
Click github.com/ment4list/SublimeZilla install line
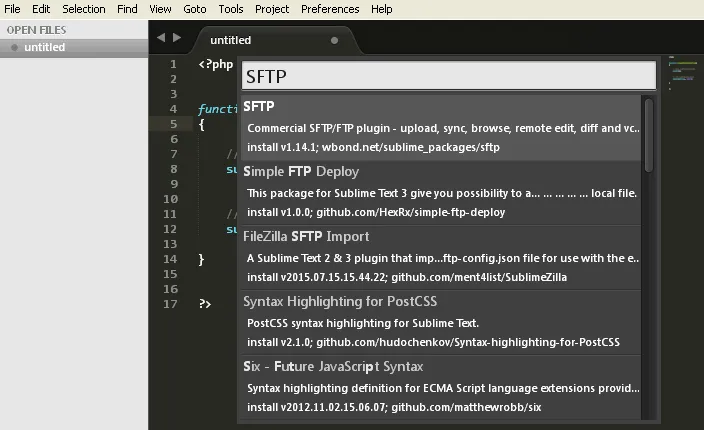coord(407,277)
